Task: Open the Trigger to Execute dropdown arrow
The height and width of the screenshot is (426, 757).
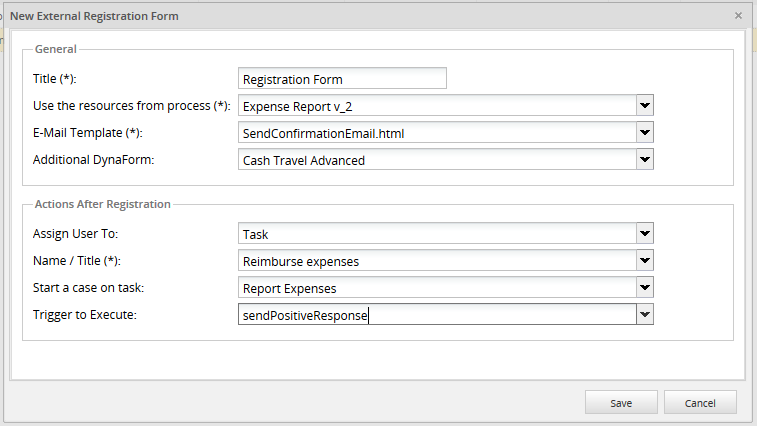Action: click(x=645, y=315)
